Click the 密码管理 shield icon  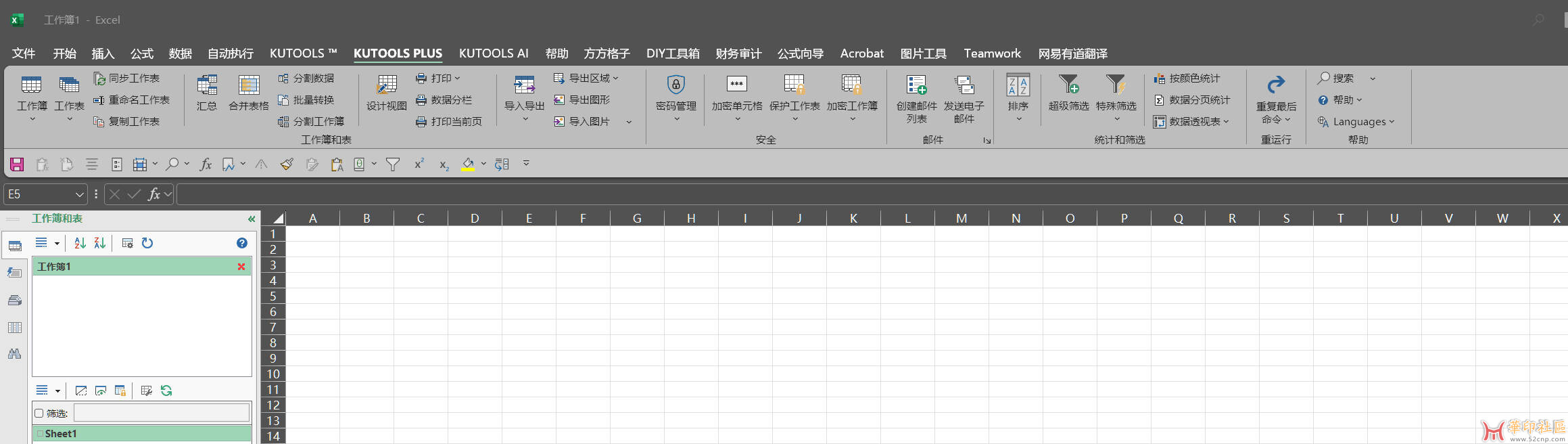[675, 85]
